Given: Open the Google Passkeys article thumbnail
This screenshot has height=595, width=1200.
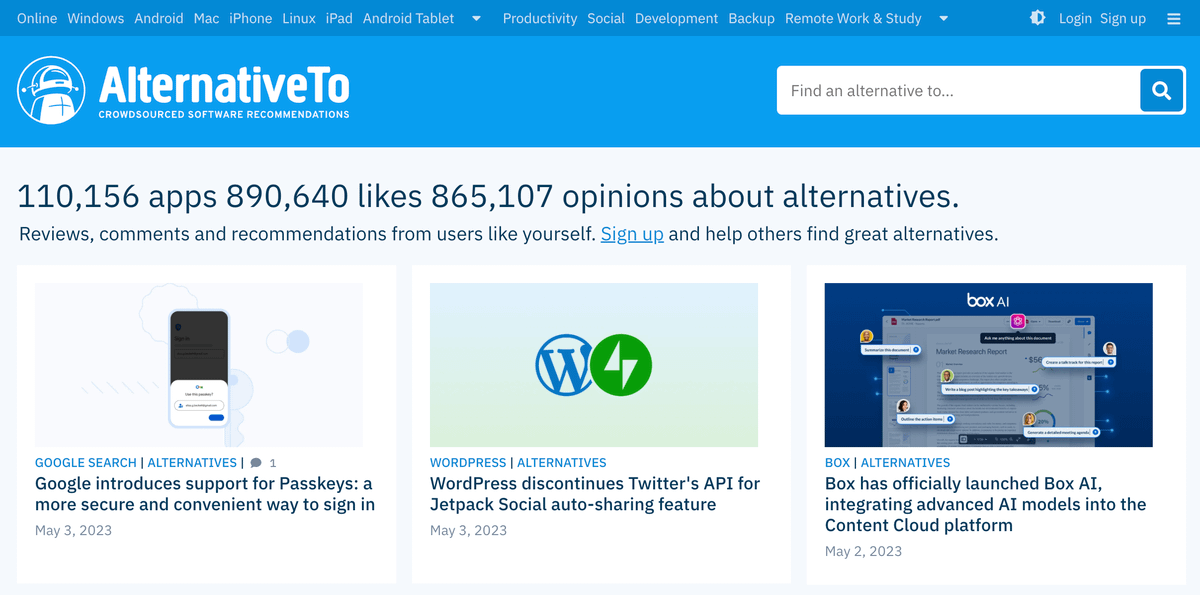Looking at the screenshot, I should point(198,365).
